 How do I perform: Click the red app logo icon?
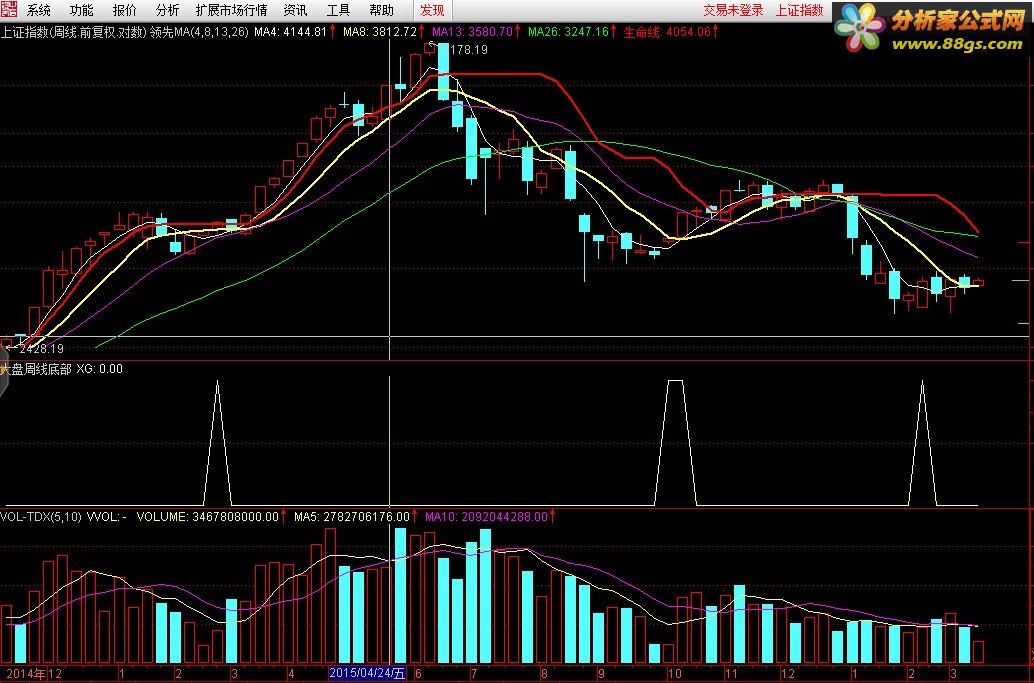pos(9,9)
